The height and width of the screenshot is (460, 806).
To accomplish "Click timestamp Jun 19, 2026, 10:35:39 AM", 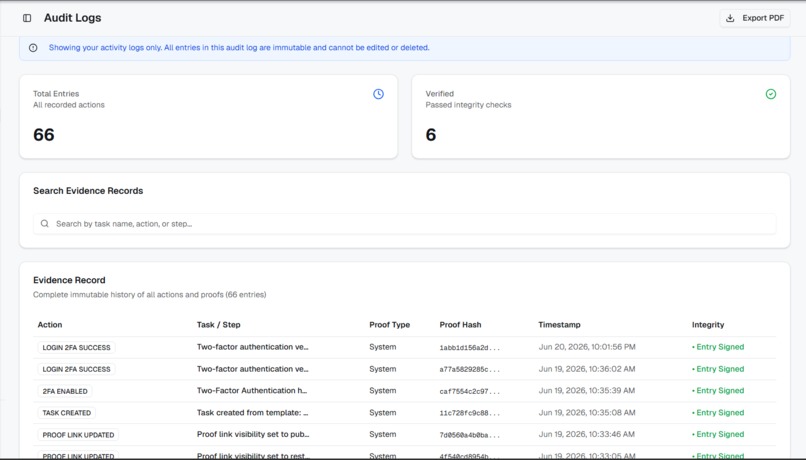I will 587,391.
